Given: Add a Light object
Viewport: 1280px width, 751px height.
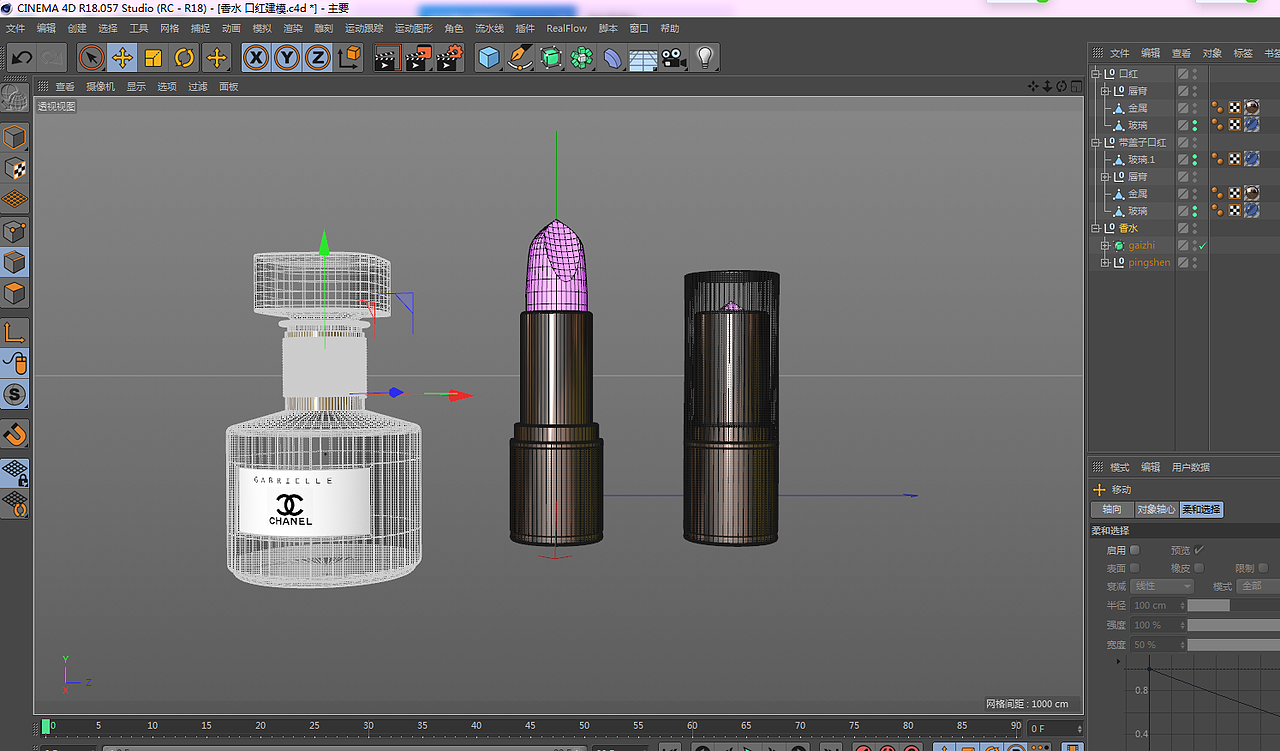Looking at the screenshot, I should click(x=705, y=58).
